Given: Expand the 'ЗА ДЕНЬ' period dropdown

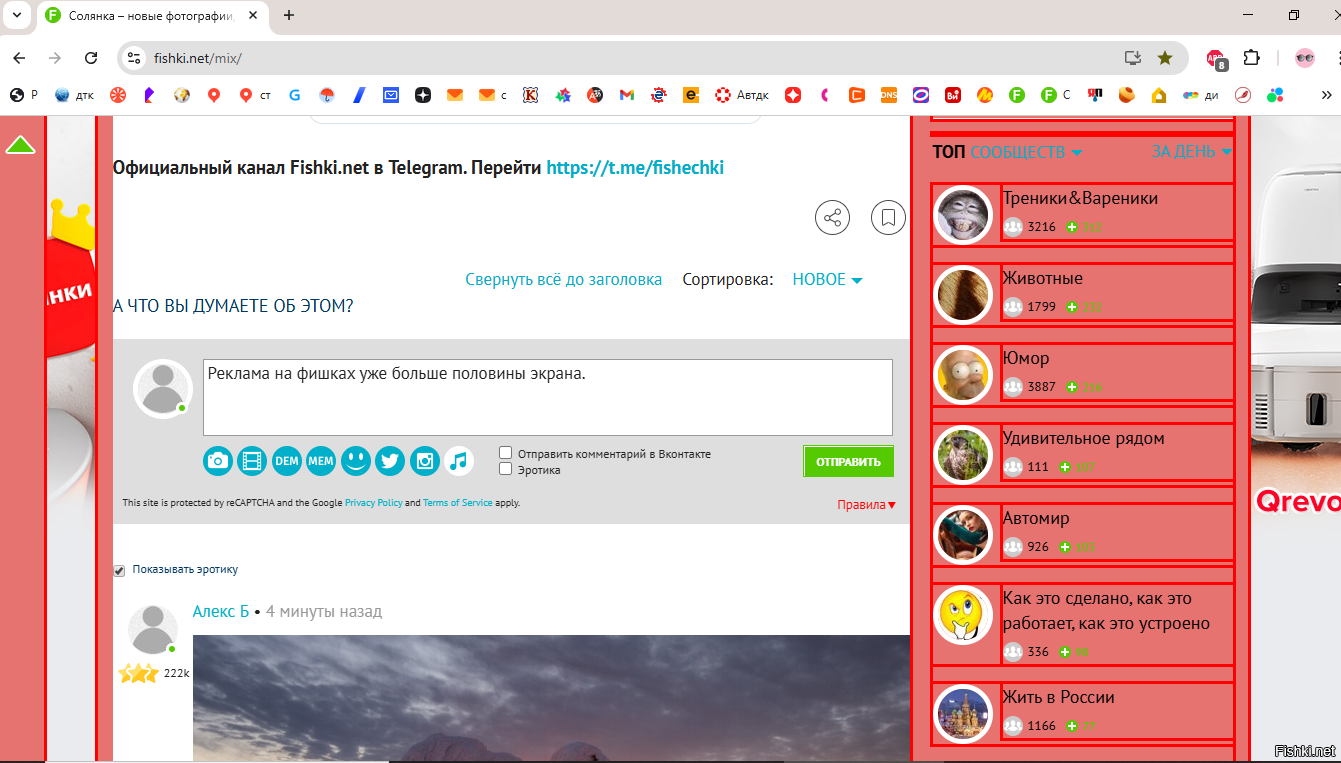Looking at the screenshot, I should pyautogui.click(x=1190, y=152).
